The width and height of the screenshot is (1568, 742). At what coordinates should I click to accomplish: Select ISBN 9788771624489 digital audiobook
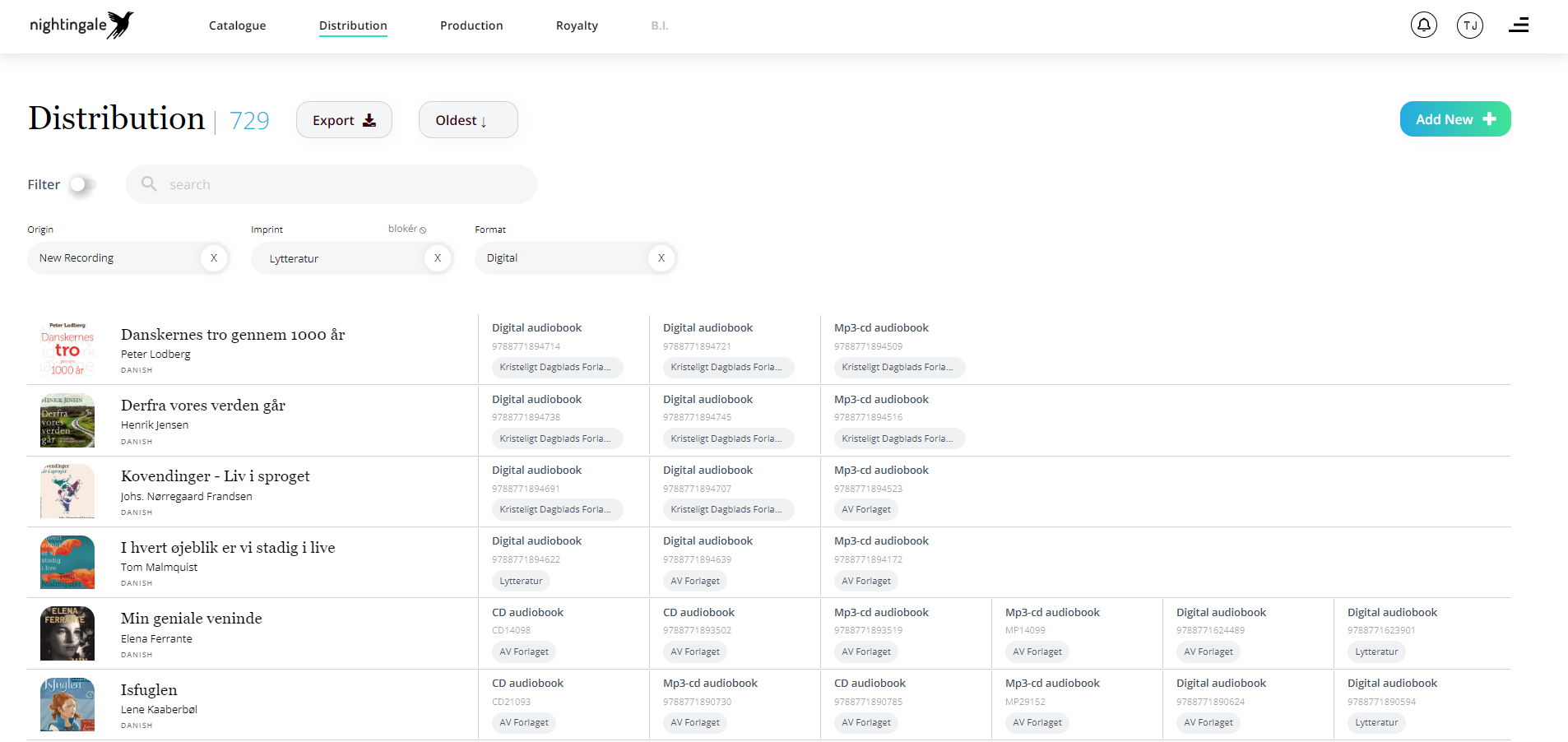(1211, 630)
